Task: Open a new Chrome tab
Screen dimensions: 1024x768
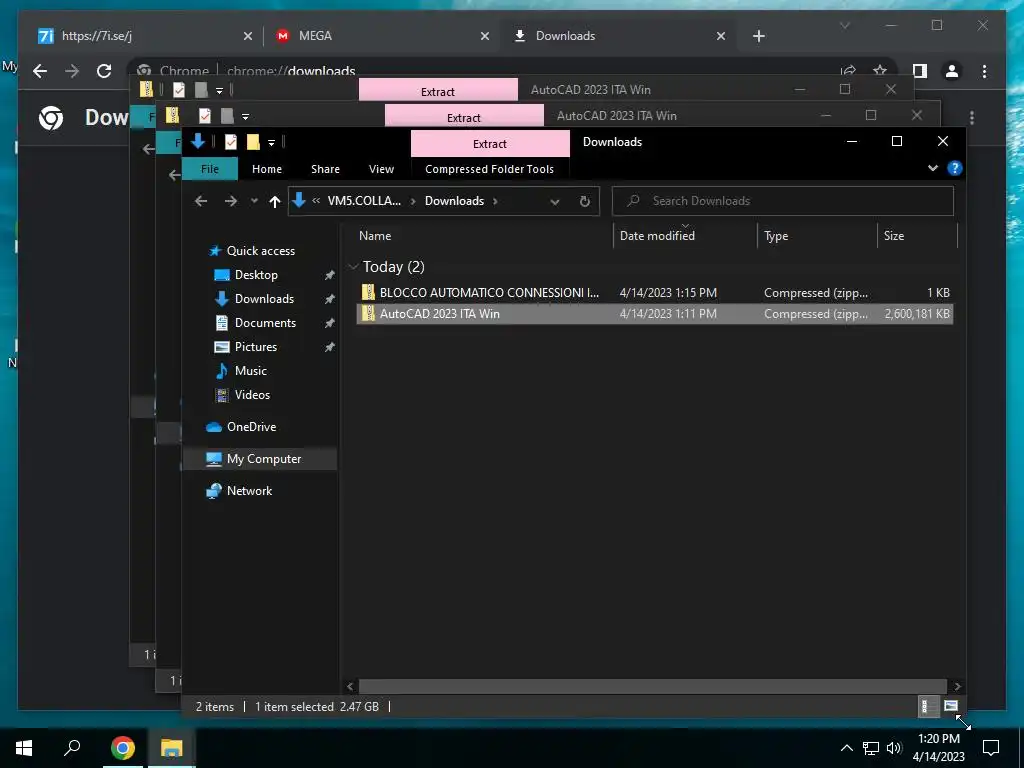Action: 758,37
